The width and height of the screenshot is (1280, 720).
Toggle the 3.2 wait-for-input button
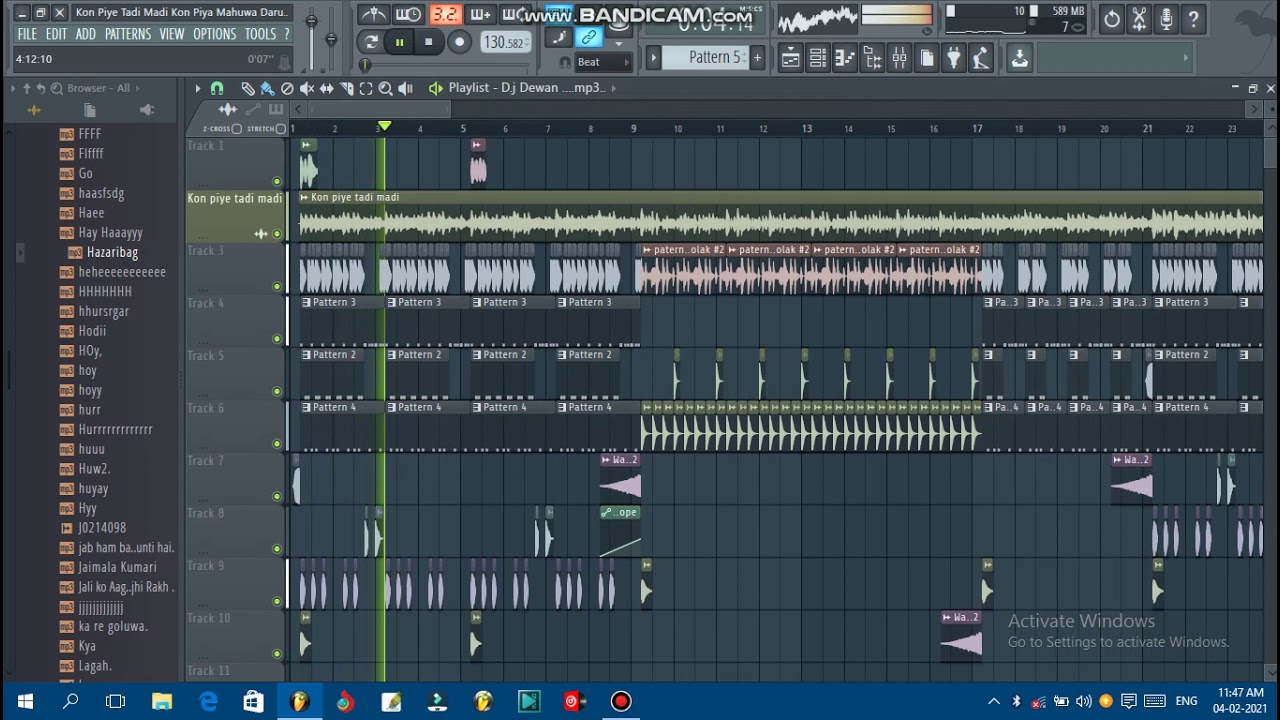(x=445, y=14)
